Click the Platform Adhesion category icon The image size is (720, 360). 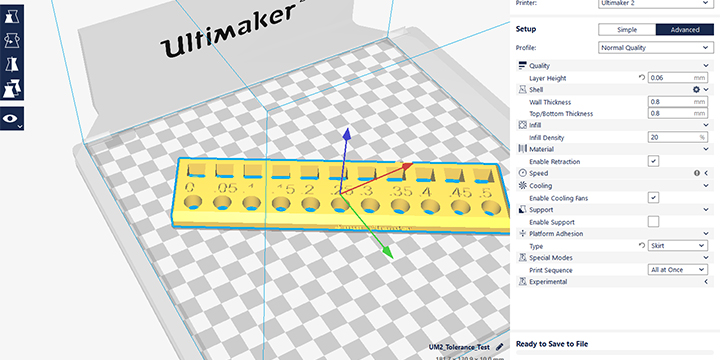pos(522,234)
